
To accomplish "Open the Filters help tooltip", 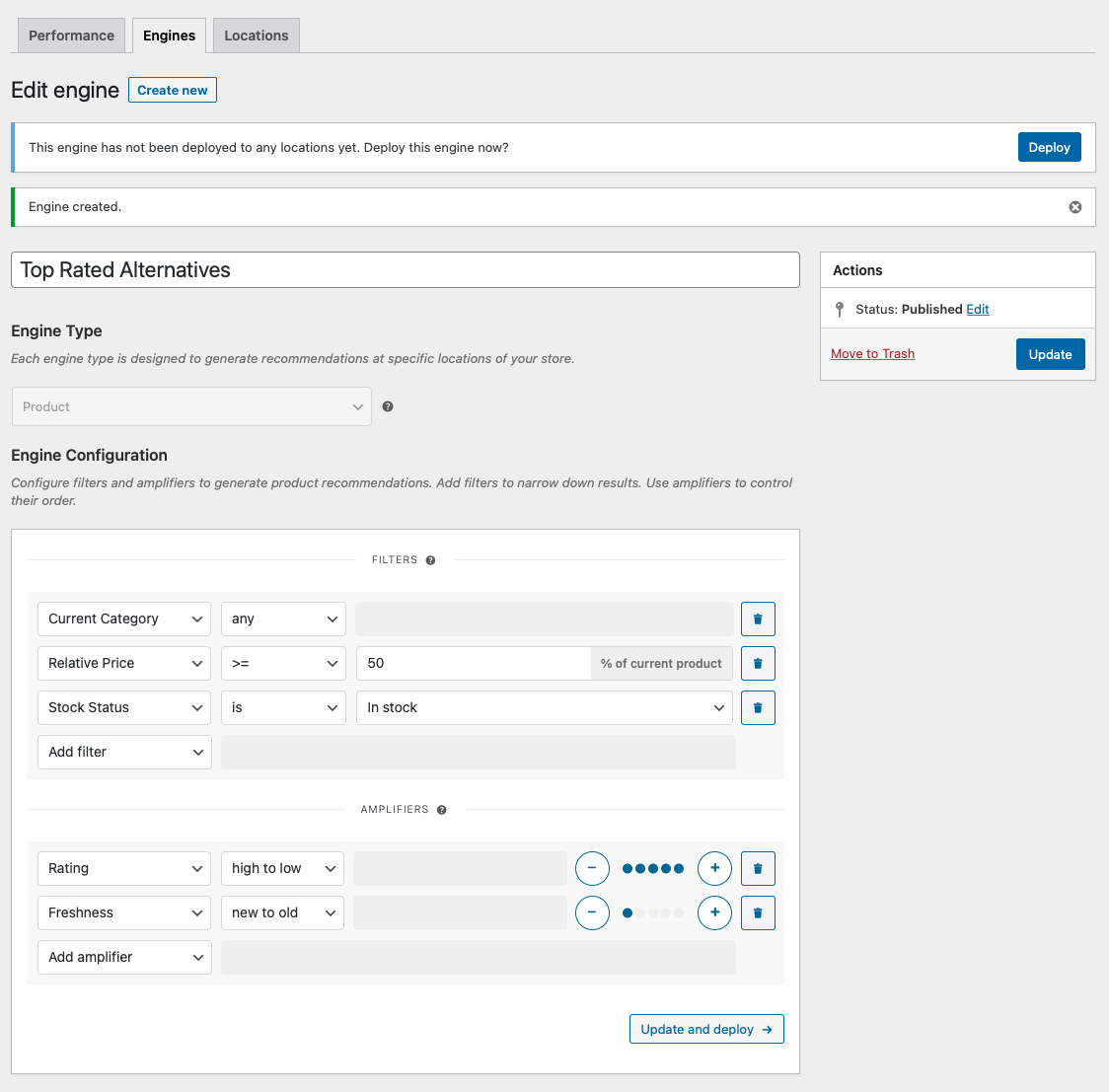I will 429,559.
